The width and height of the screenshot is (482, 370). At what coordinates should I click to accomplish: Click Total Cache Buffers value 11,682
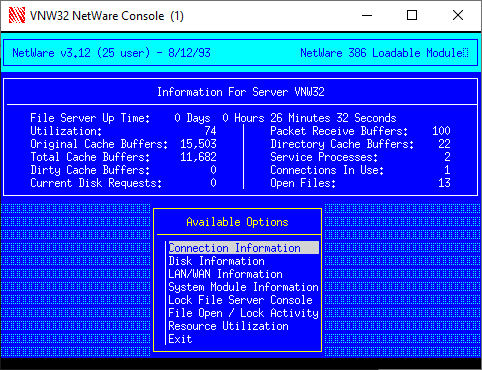198,157
